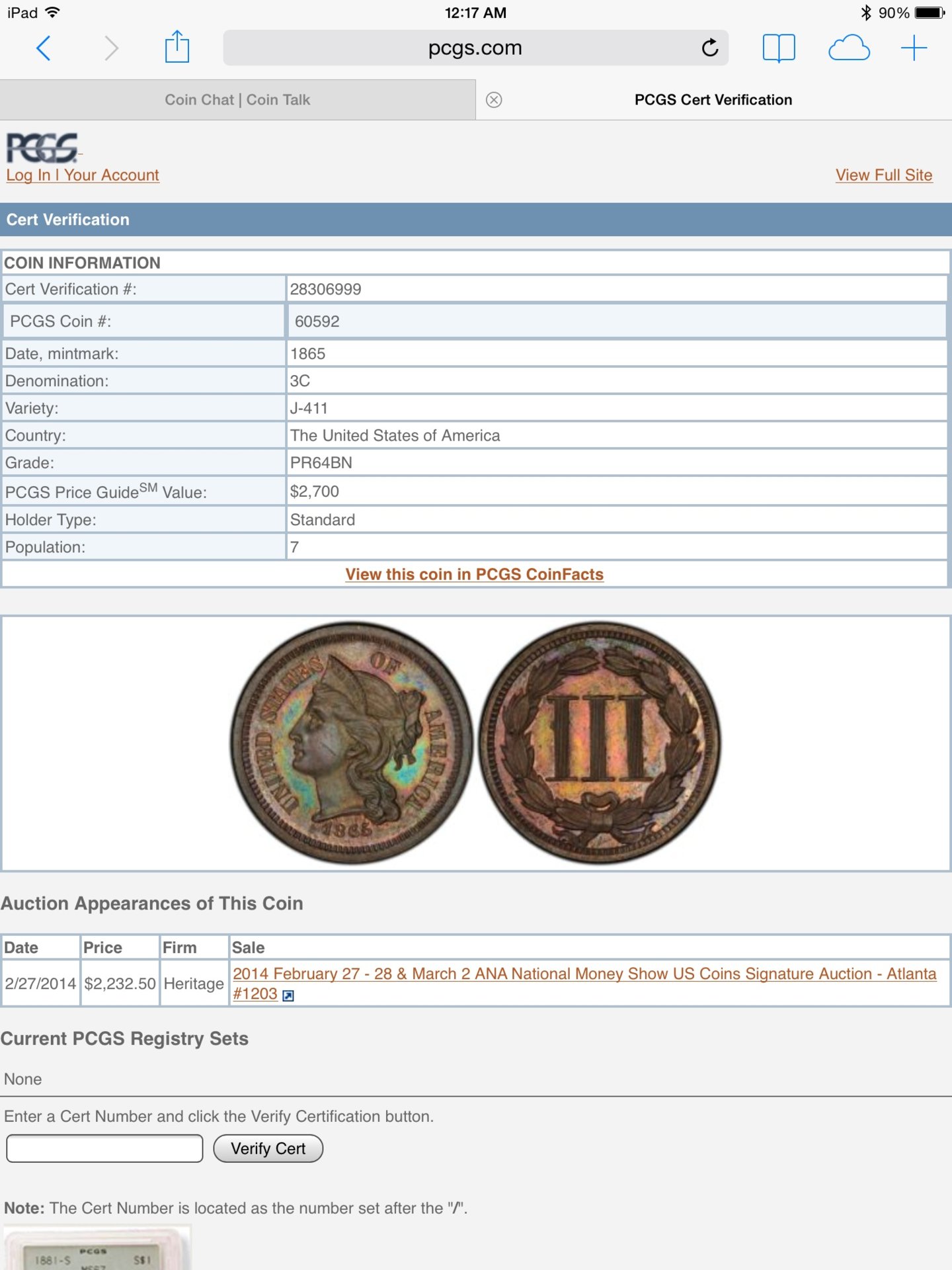Image resolution: width=952 pixels, height=1270 pixels.
Task: Open View this coin in PCGS CoinFacts
Action: 475,574
